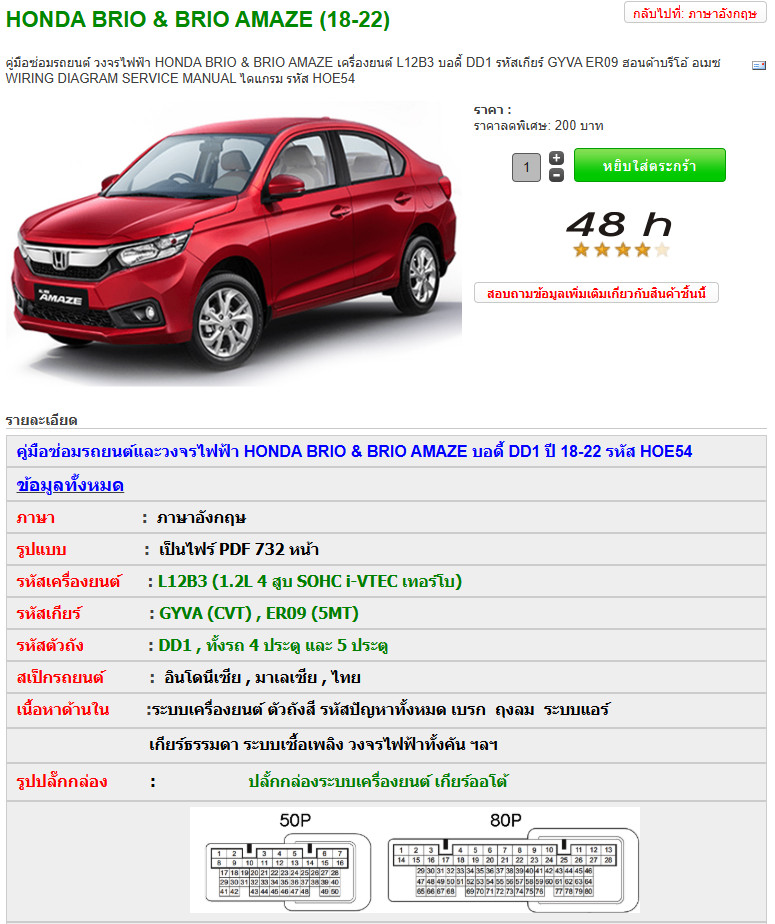Click the GYVA (CVT), ER09 gear code text
Screen dimensions: 775x924
tap(259, 613)
